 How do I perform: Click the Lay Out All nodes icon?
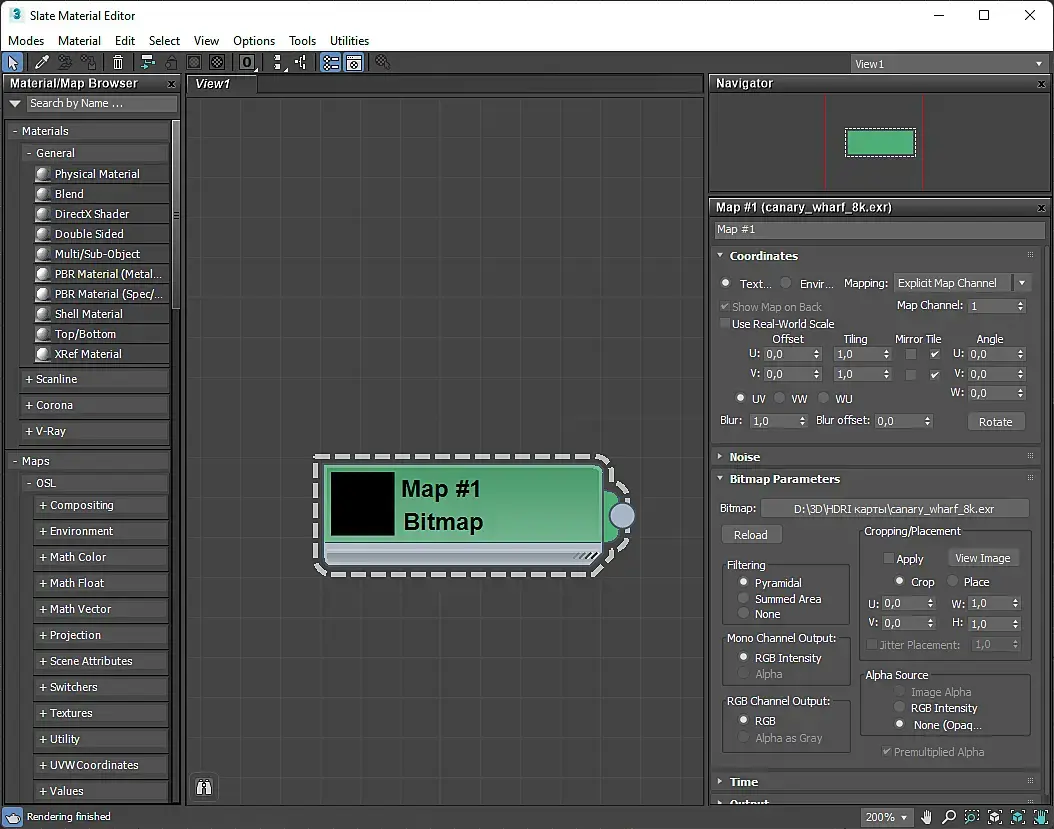(278, 63)
